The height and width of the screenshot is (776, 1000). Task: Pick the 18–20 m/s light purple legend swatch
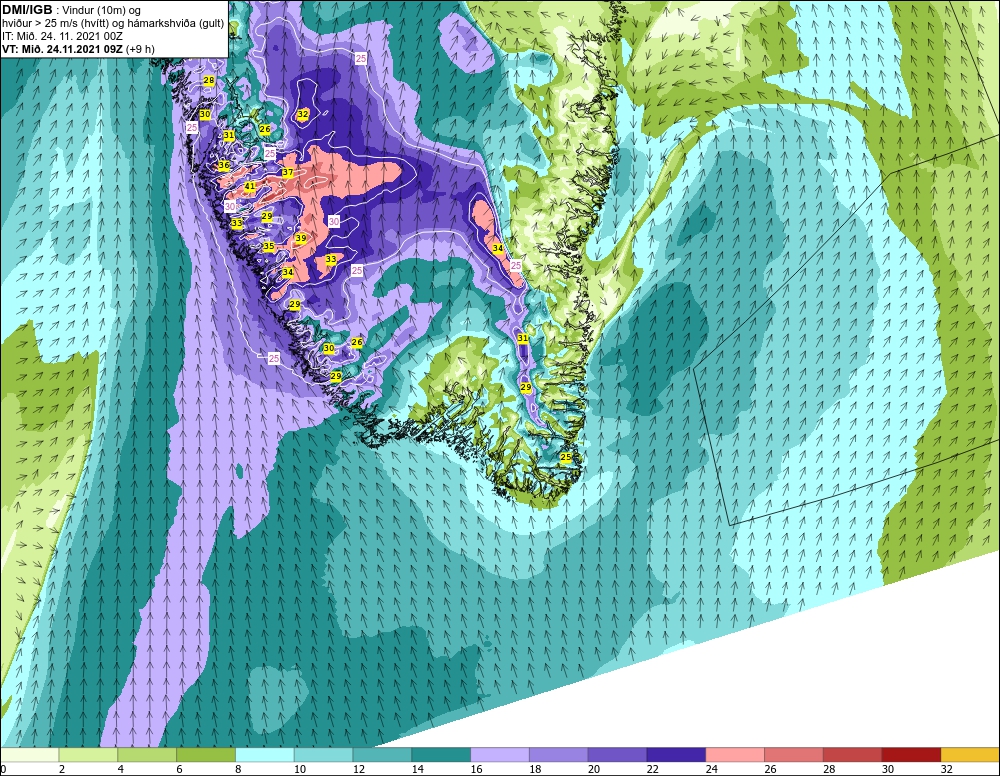coord(558,754)
